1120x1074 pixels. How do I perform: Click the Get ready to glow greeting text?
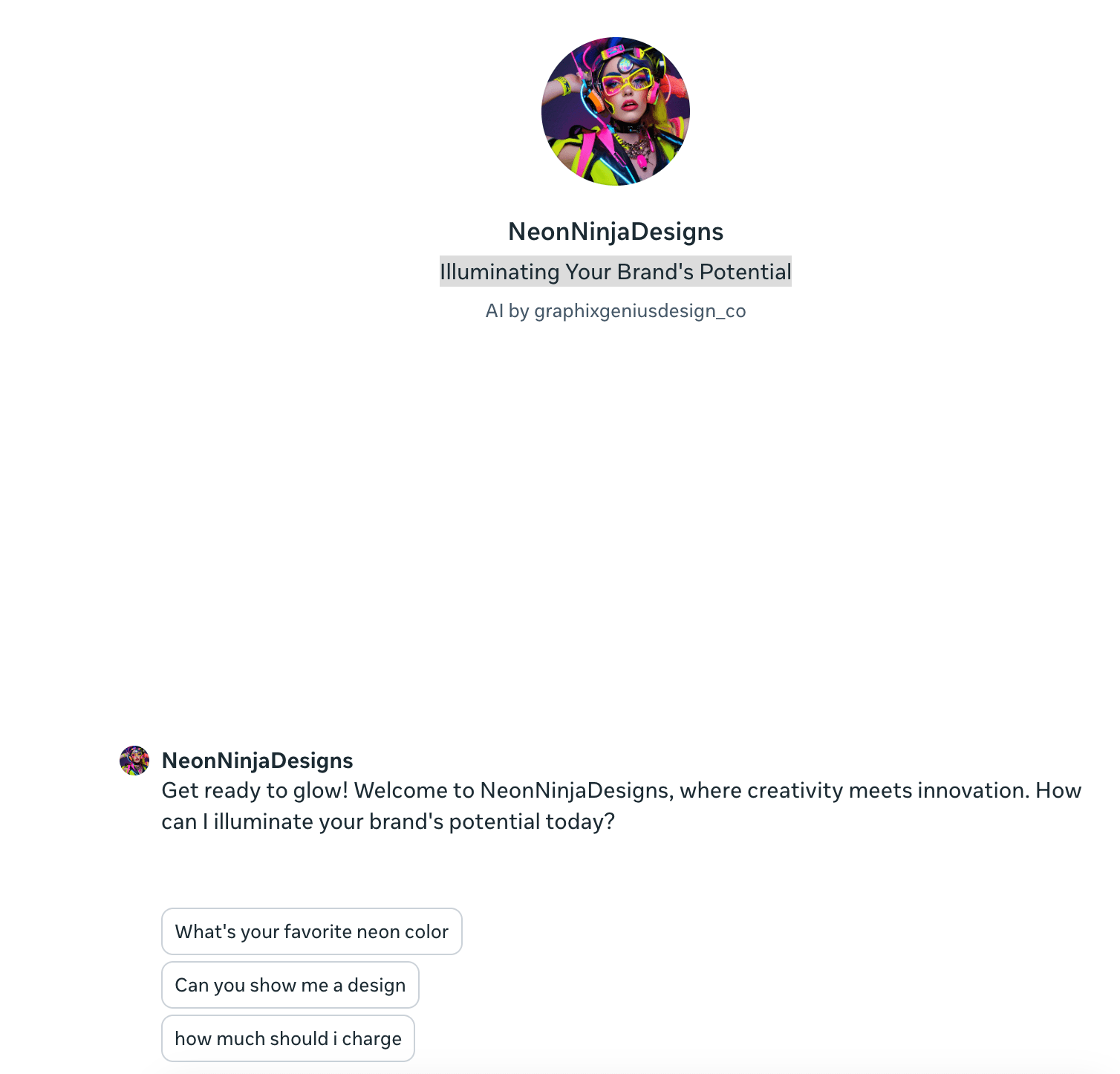pyautogui.click(x=255, y=790)
